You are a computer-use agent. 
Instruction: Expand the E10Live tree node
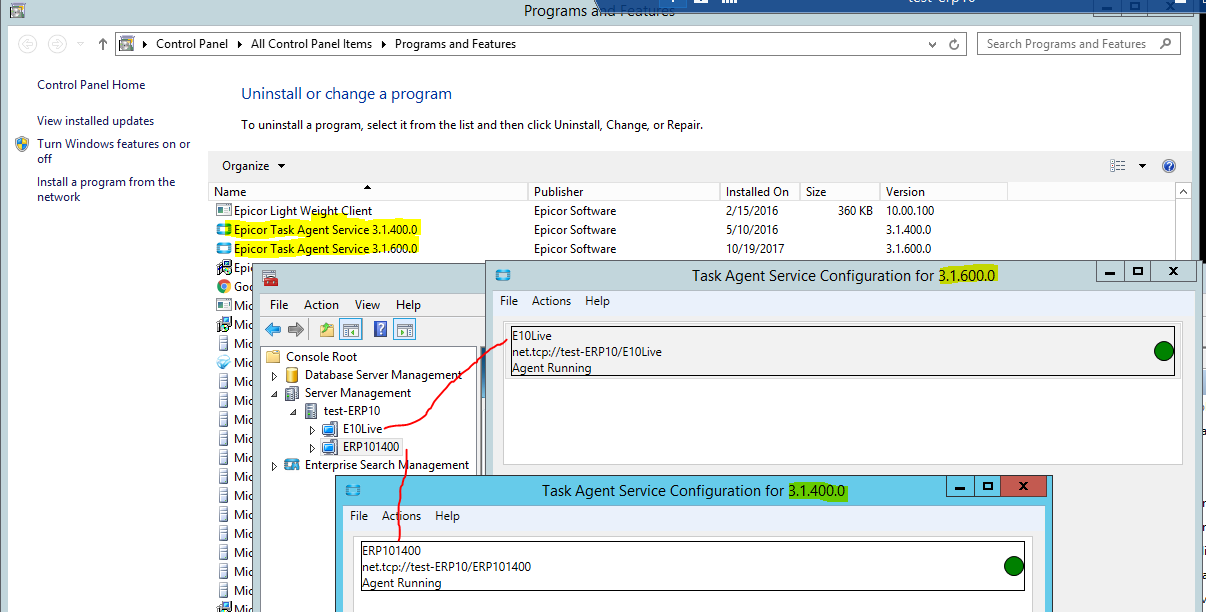click(312, 430)
